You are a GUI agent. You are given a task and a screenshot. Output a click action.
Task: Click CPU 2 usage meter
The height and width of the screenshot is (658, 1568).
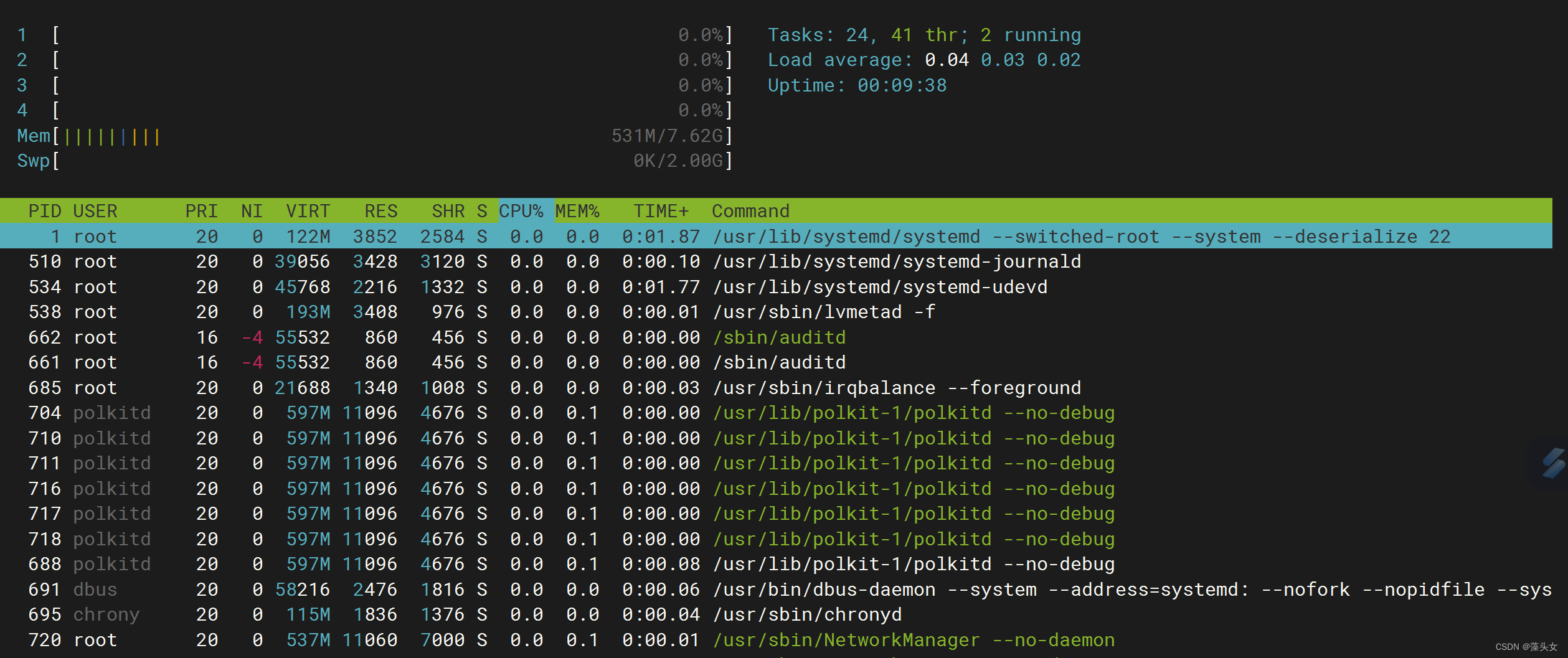tap(375, 60)
